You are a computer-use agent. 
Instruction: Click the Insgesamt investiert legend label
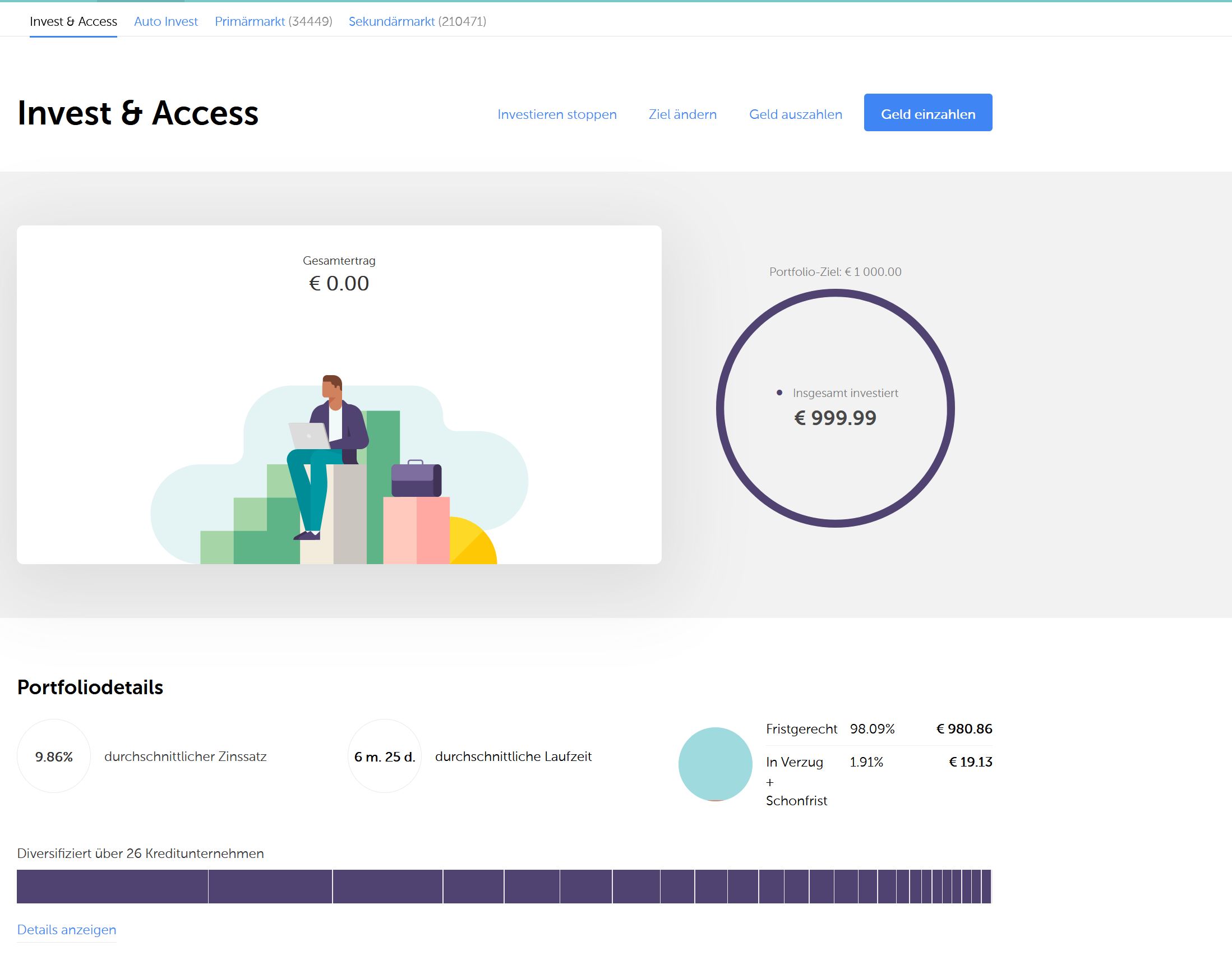[845, 393]
